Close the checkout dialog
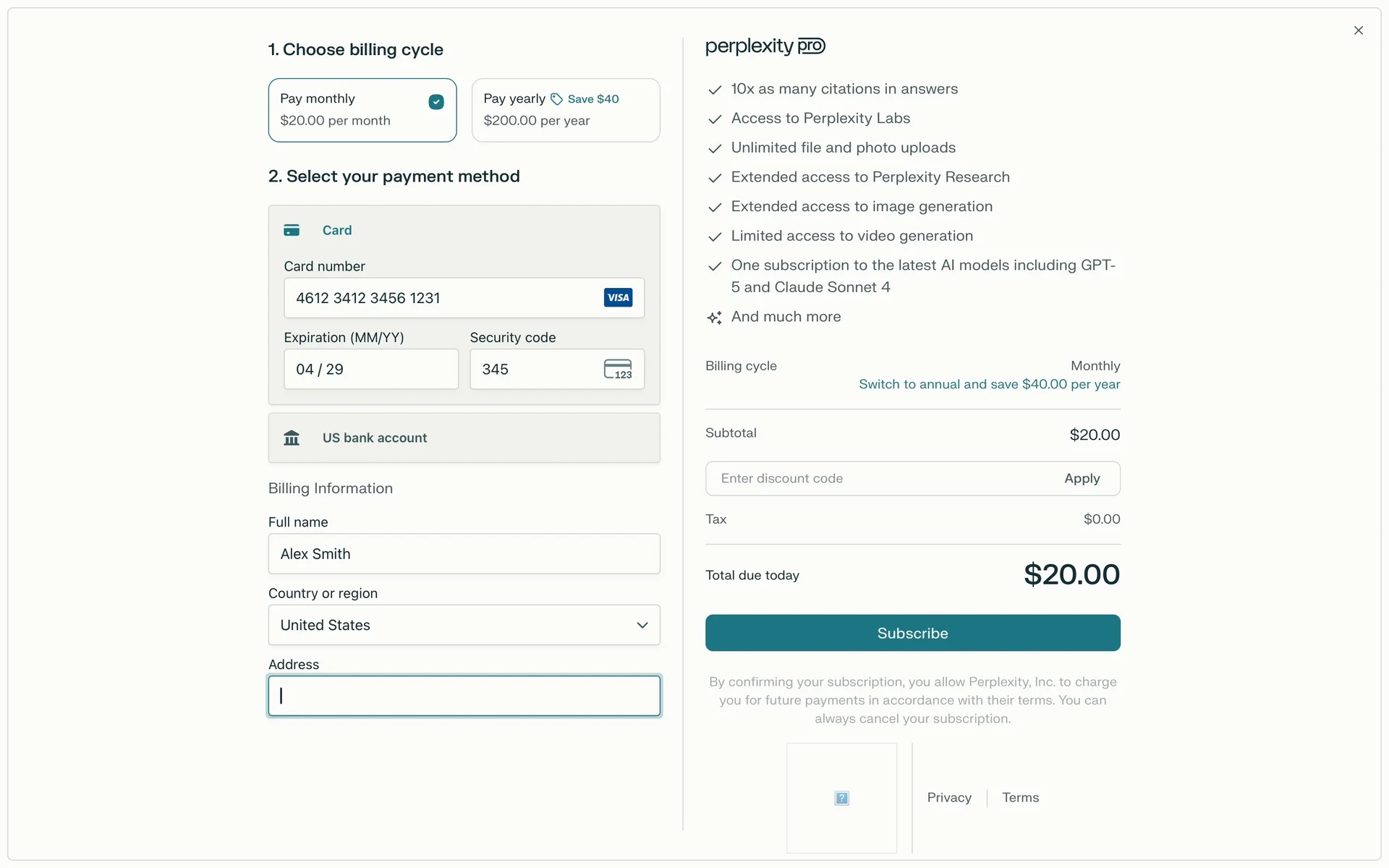Screen dimensions: 1389x868 pyautogui.click(x=1358, y=30)
